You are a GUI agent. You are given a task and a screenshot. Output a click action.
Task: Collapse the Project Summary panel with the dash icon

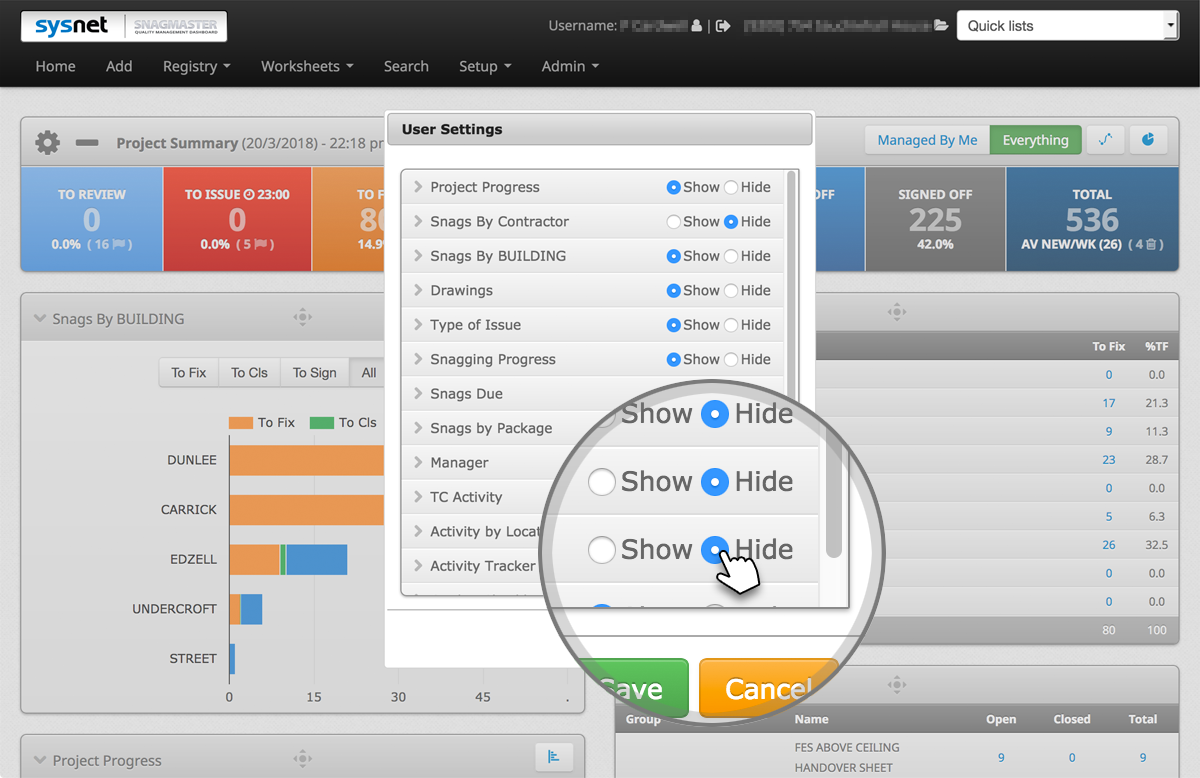86,142
